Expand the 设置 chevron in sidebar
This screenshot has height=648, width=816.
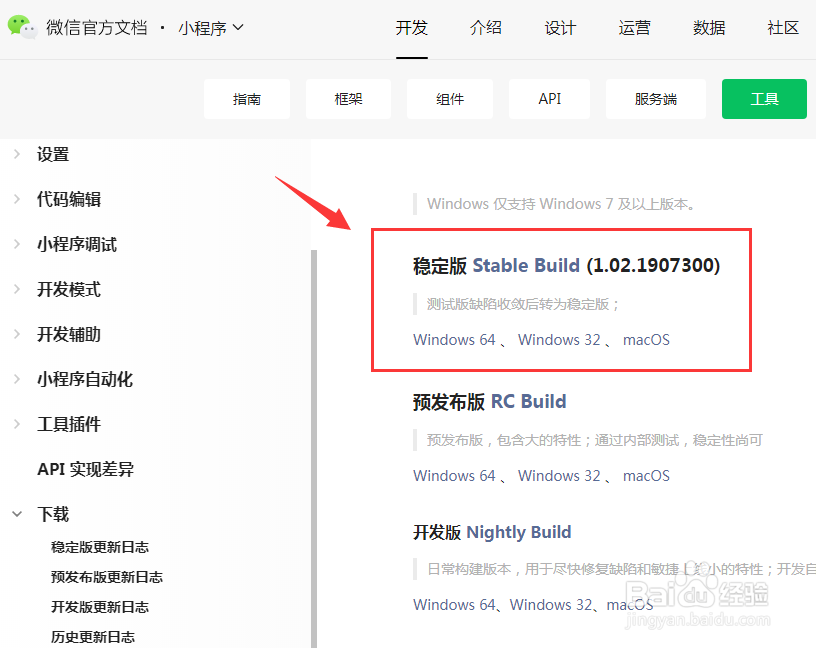point(17,154)
